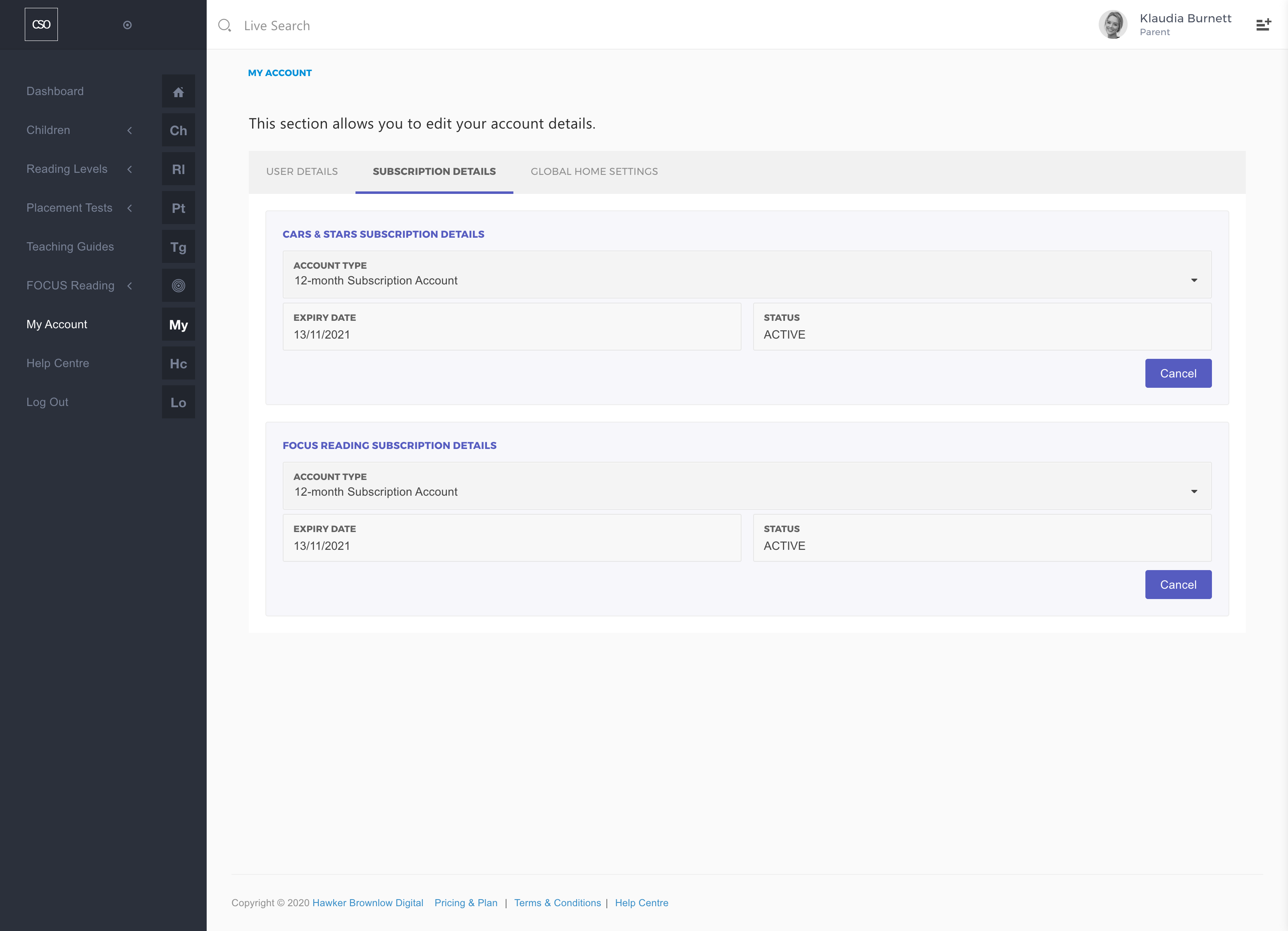1288x931 pixels.
Task: Select Teaching Guides in the sidebar
Action: point(70,246)
